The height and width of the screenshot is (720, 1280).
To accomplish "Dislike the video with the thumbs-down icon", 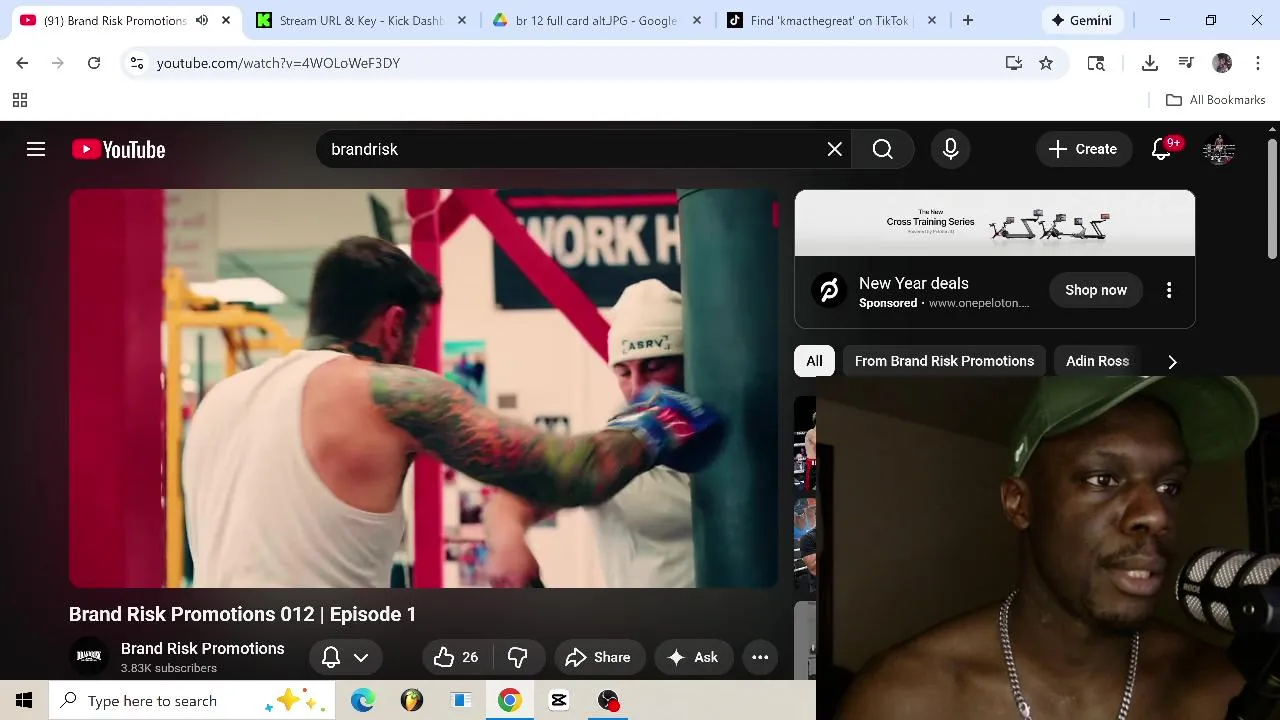I will coord(517,657).
